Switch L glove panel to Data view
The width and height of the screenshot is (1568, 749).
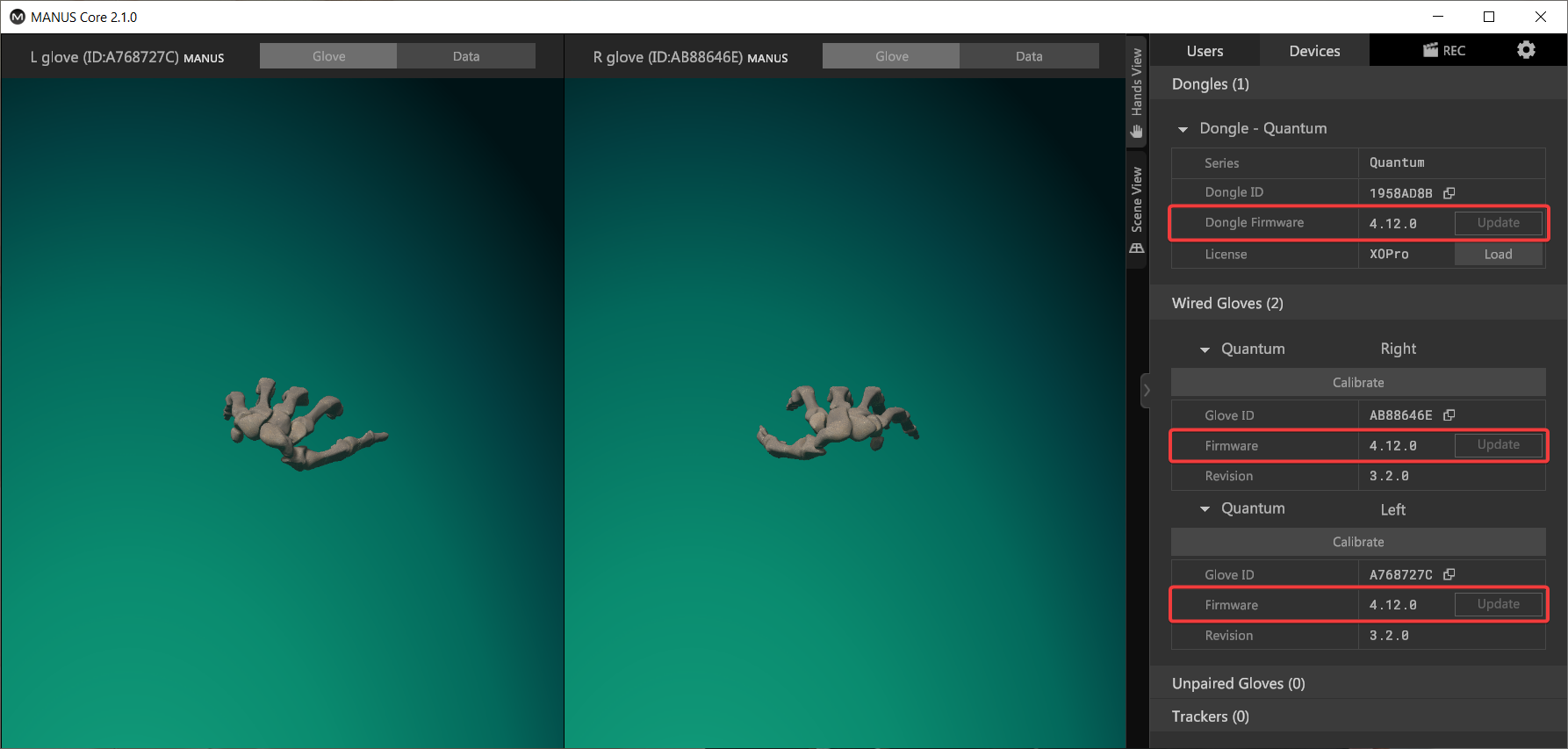point(465,56)
